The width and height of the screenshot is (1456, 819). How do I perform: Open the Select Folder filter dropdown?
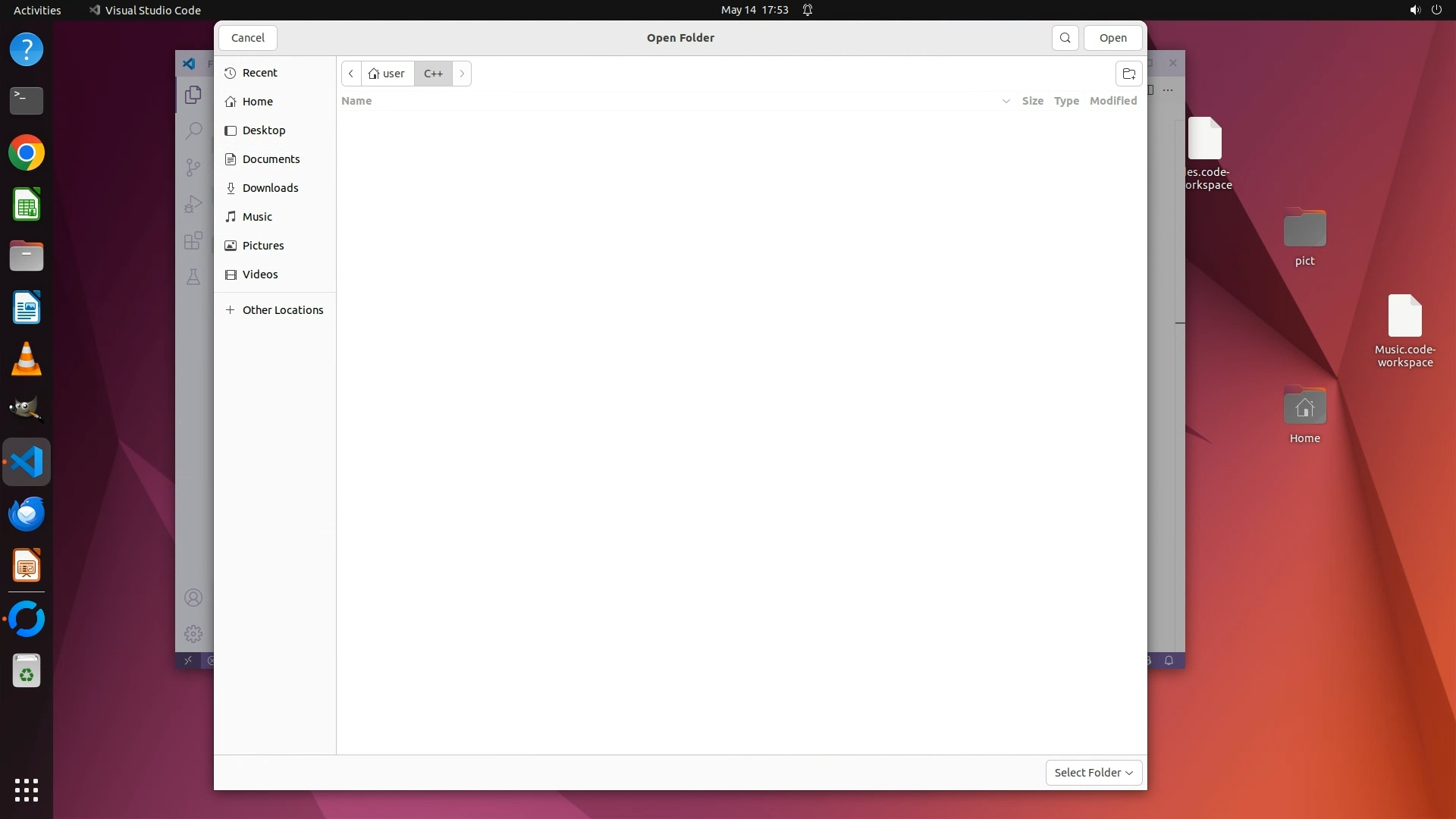click(1094, 772)
